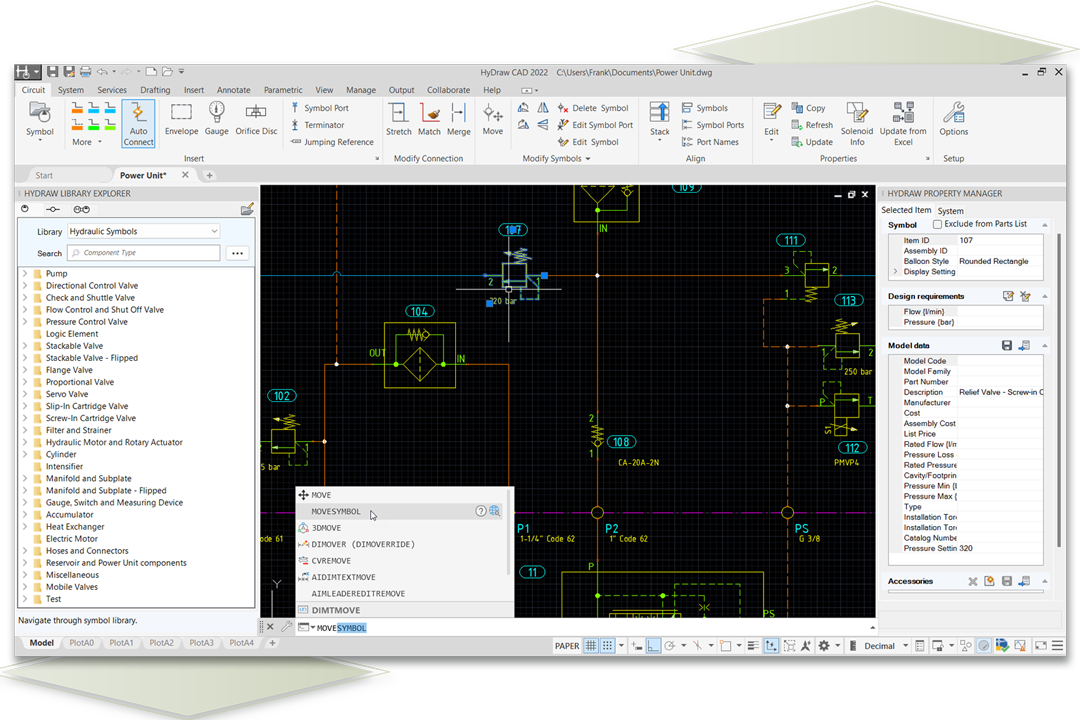Click the search browse ellipsis button
Image resolution: width=1080 pixels, height=720 pixels.
238,253
